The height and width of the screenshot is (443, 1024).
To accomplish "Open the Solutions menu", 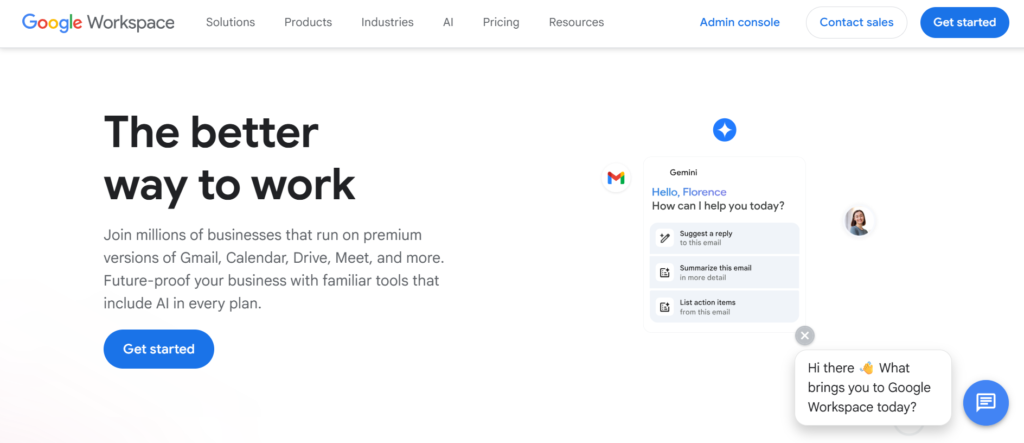I will [230, 22].
